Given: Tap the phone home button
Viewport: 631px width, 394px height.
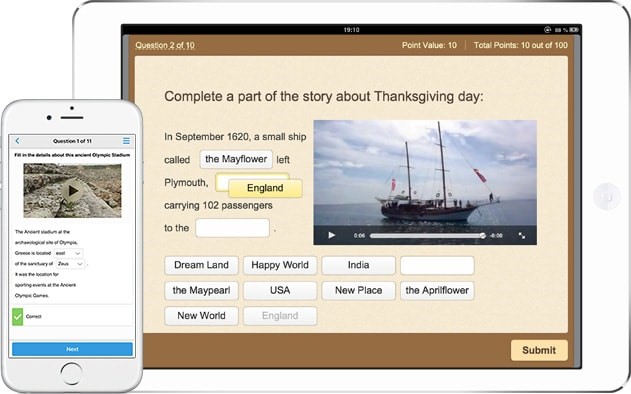Looking at the screenshot, I should 72,373.
